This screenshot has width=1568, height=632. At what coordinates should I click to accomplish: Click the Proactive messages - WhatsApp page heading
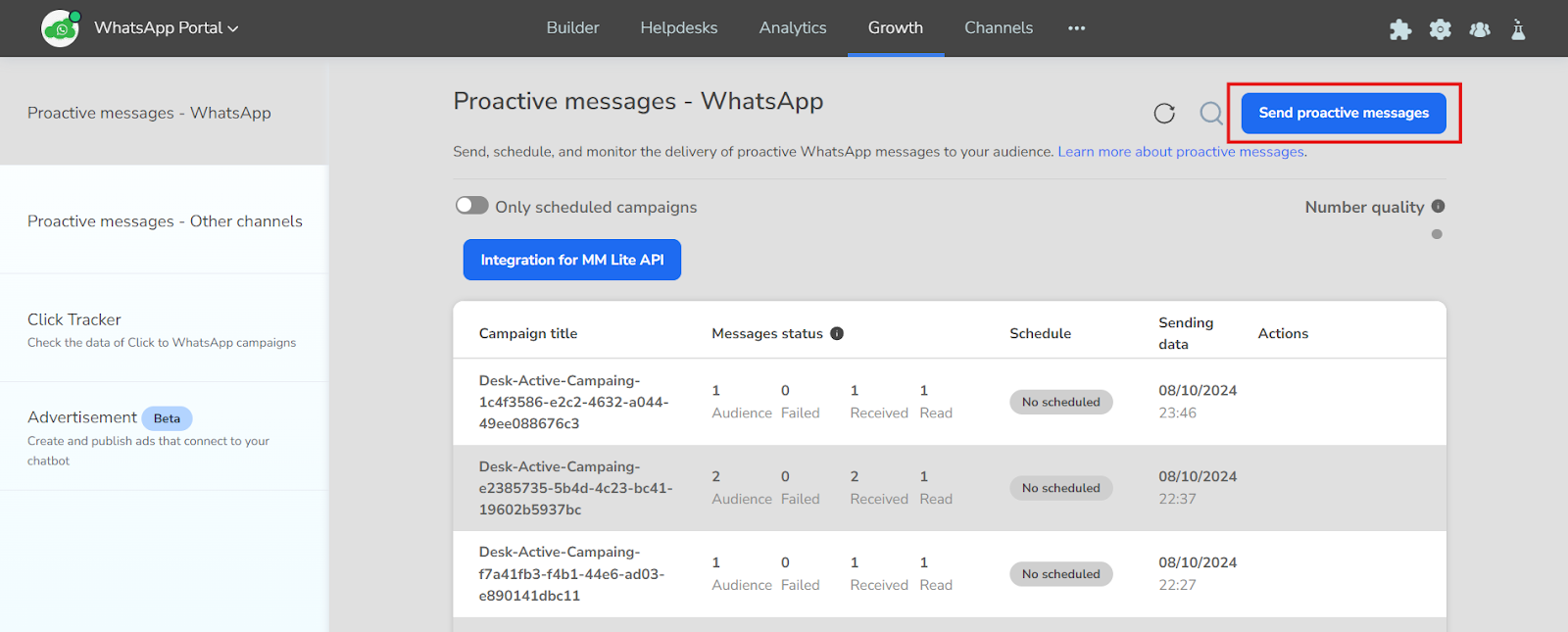[x=638, y=101]
